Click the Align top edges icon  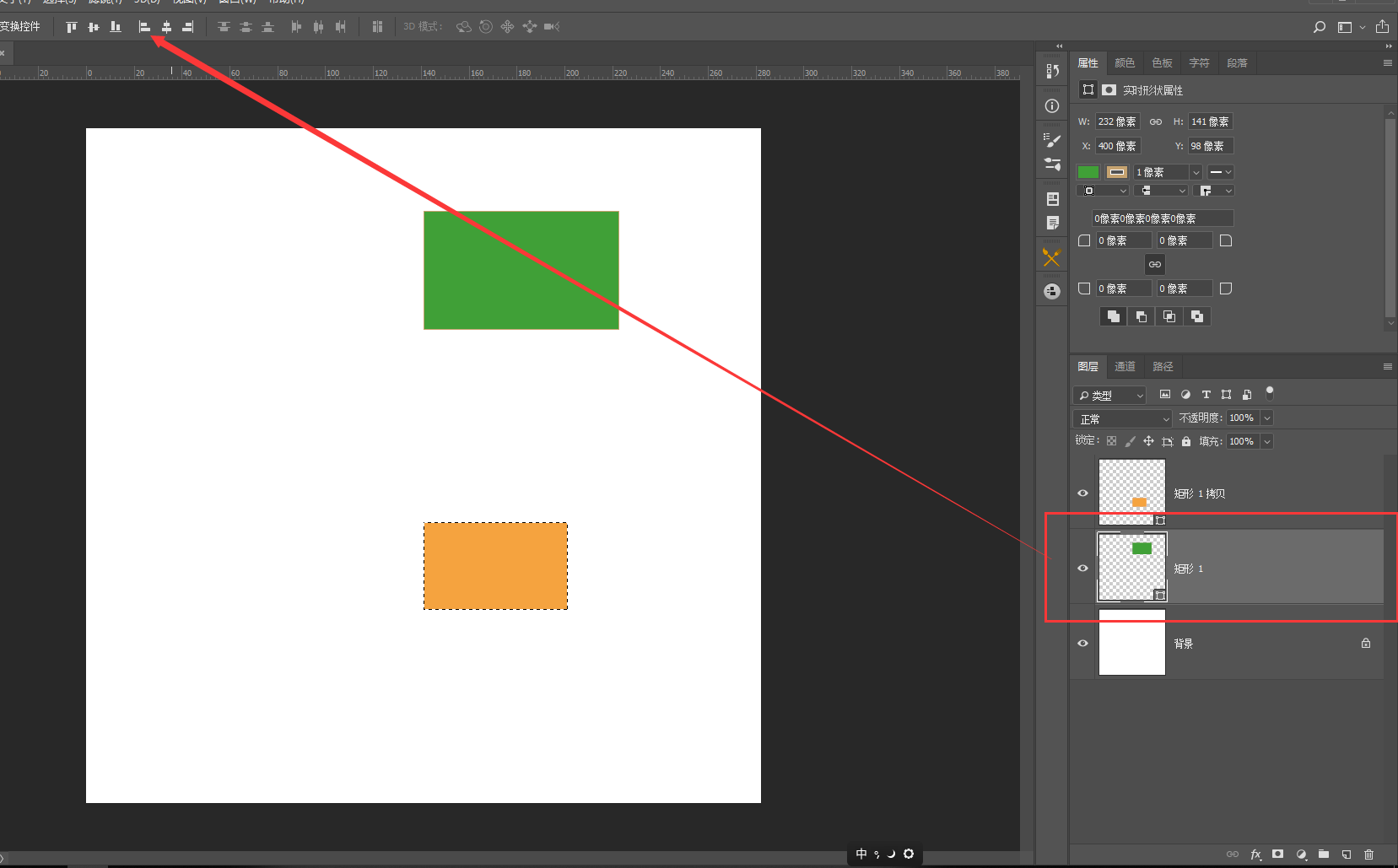coord(72,27)
